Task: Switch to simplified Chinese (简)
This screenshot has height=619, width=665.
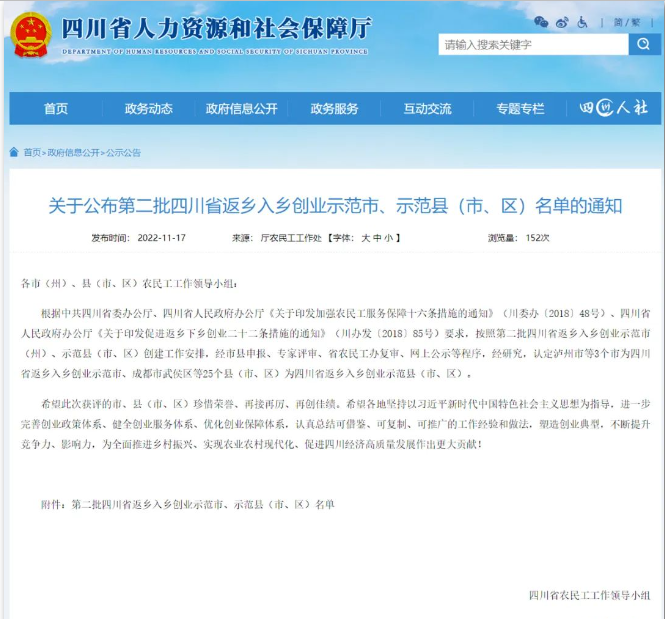Action: coord(620,21)
